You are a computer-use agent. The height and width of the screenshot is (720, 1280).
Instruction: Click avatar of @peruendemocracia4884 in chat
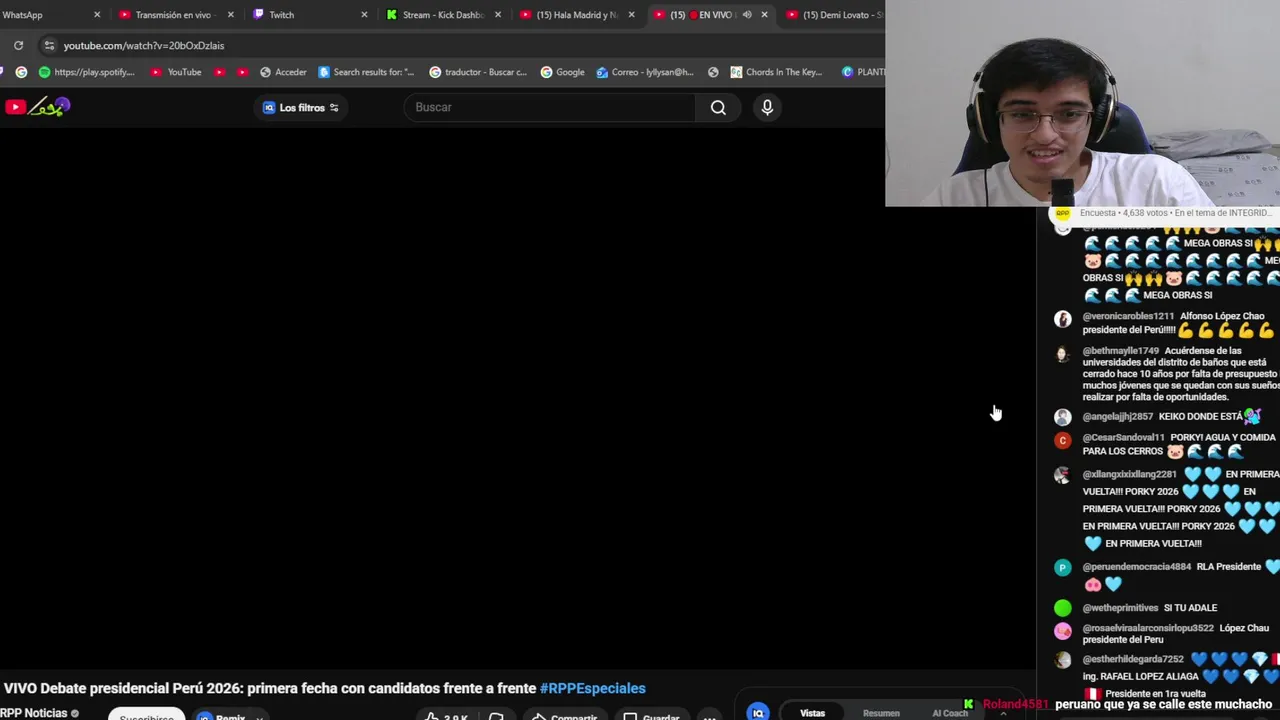(1062, 567)
